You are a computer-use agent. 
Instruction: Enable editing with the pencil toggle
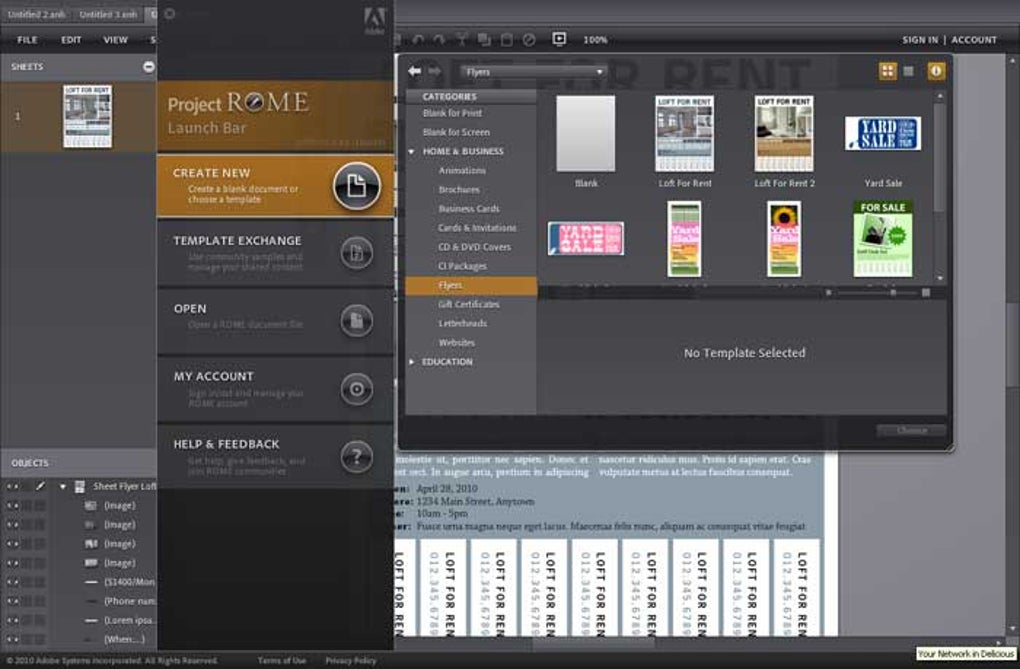point(42,484)
